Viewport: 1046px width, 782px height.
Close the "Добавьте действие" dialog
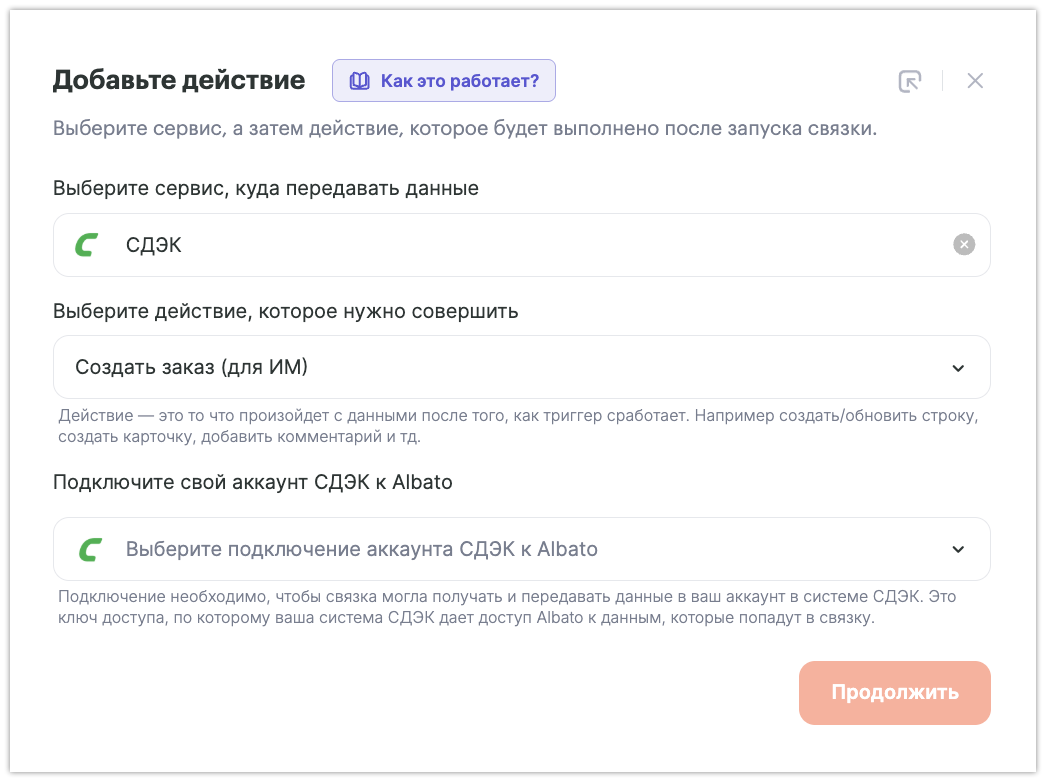coord(975,81)
